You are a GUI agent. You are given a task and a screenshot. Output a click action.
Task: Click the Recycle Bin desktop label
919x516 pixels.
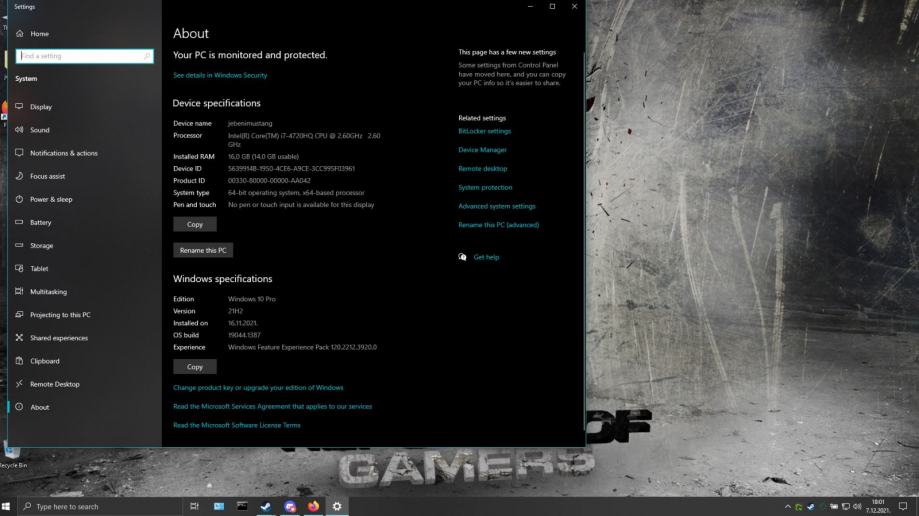point(13,465)
